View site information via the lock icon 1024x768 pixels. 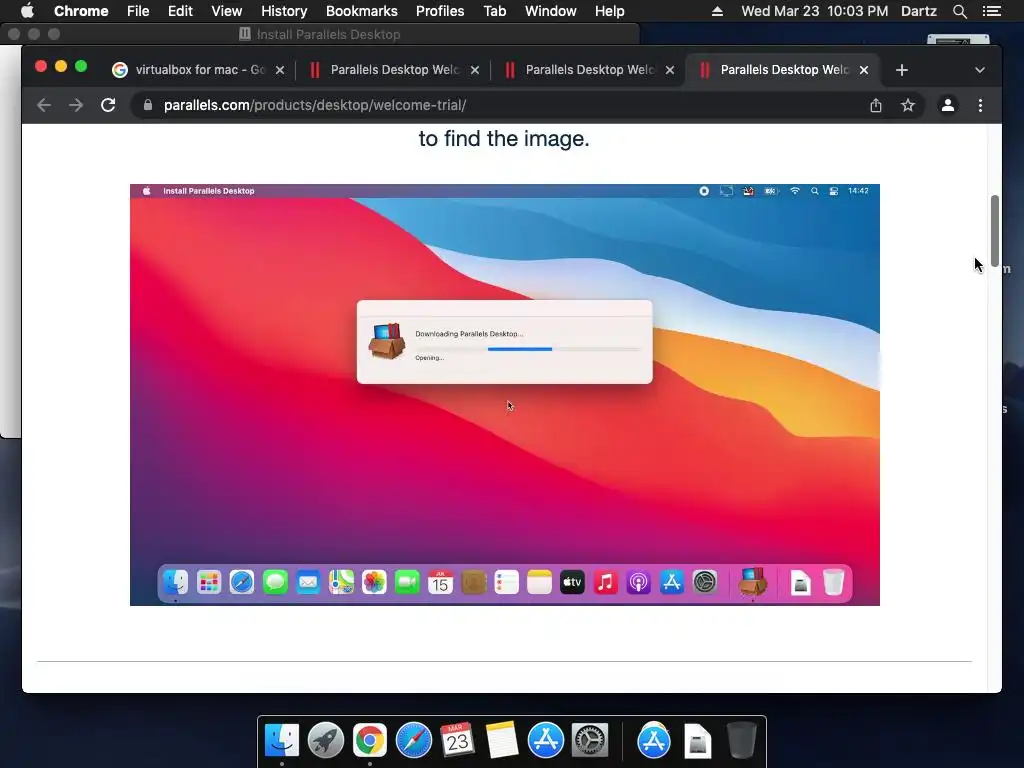pos(148,105)
